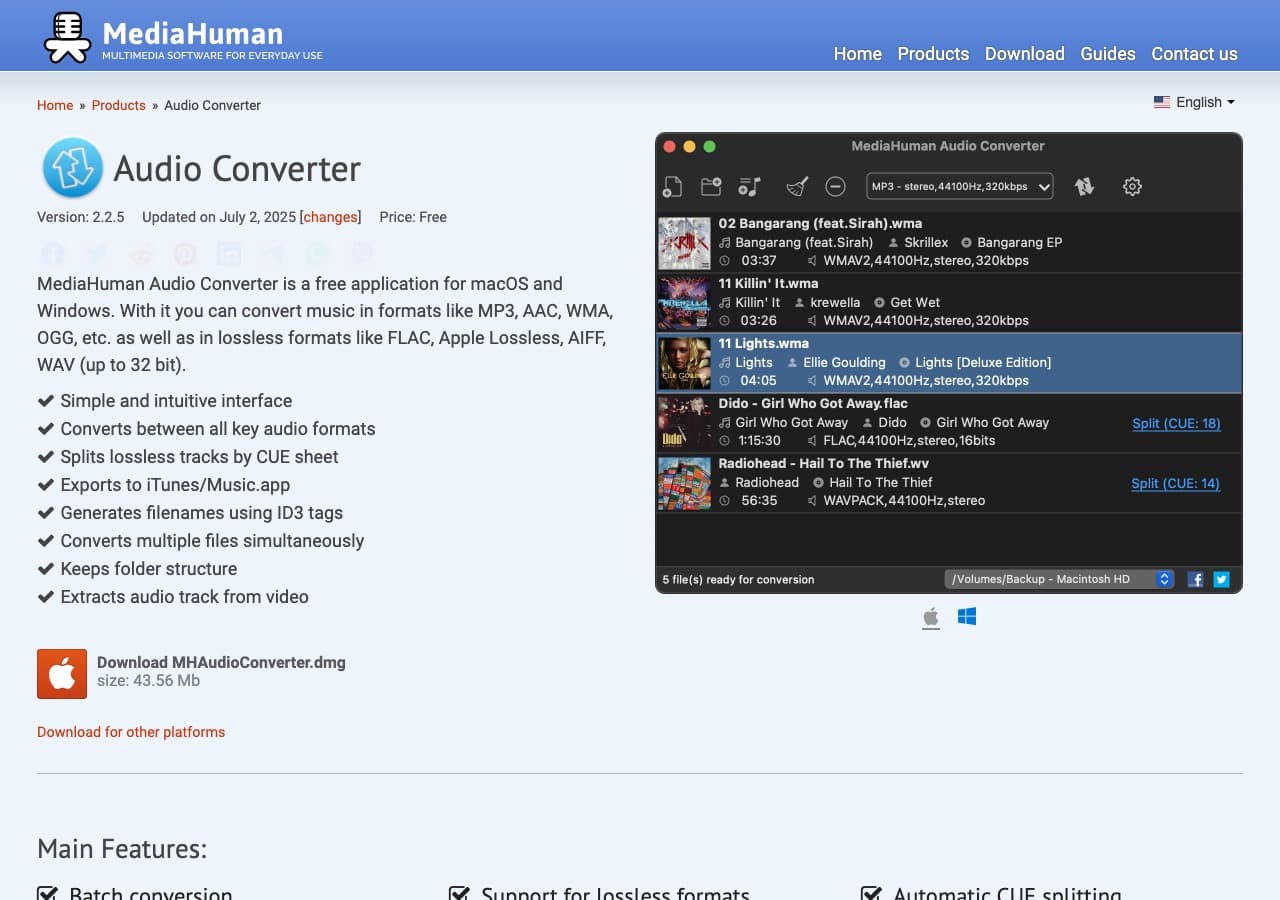Click the Windows download icon below the app window

pos(967,617)
